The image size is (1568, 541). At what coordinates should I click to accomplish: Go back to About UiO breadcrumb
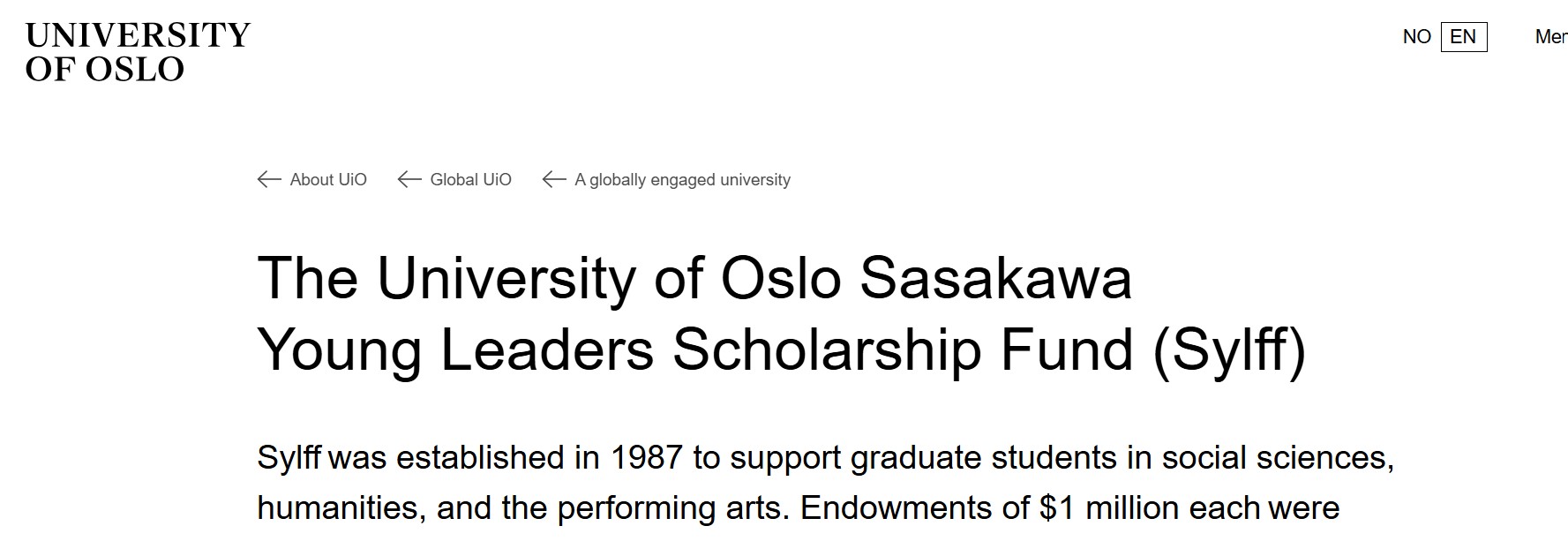coord(328,180)
